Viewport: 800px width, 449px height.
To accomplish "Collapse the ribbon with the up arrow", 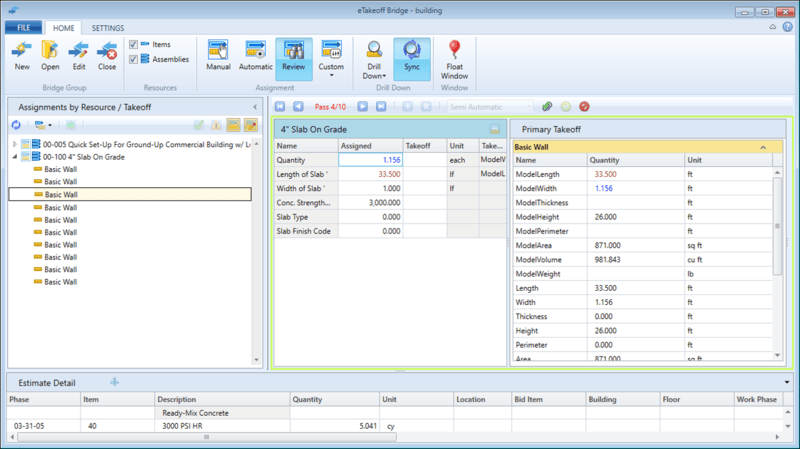I will pyautogui.click(x=773, y=27).
